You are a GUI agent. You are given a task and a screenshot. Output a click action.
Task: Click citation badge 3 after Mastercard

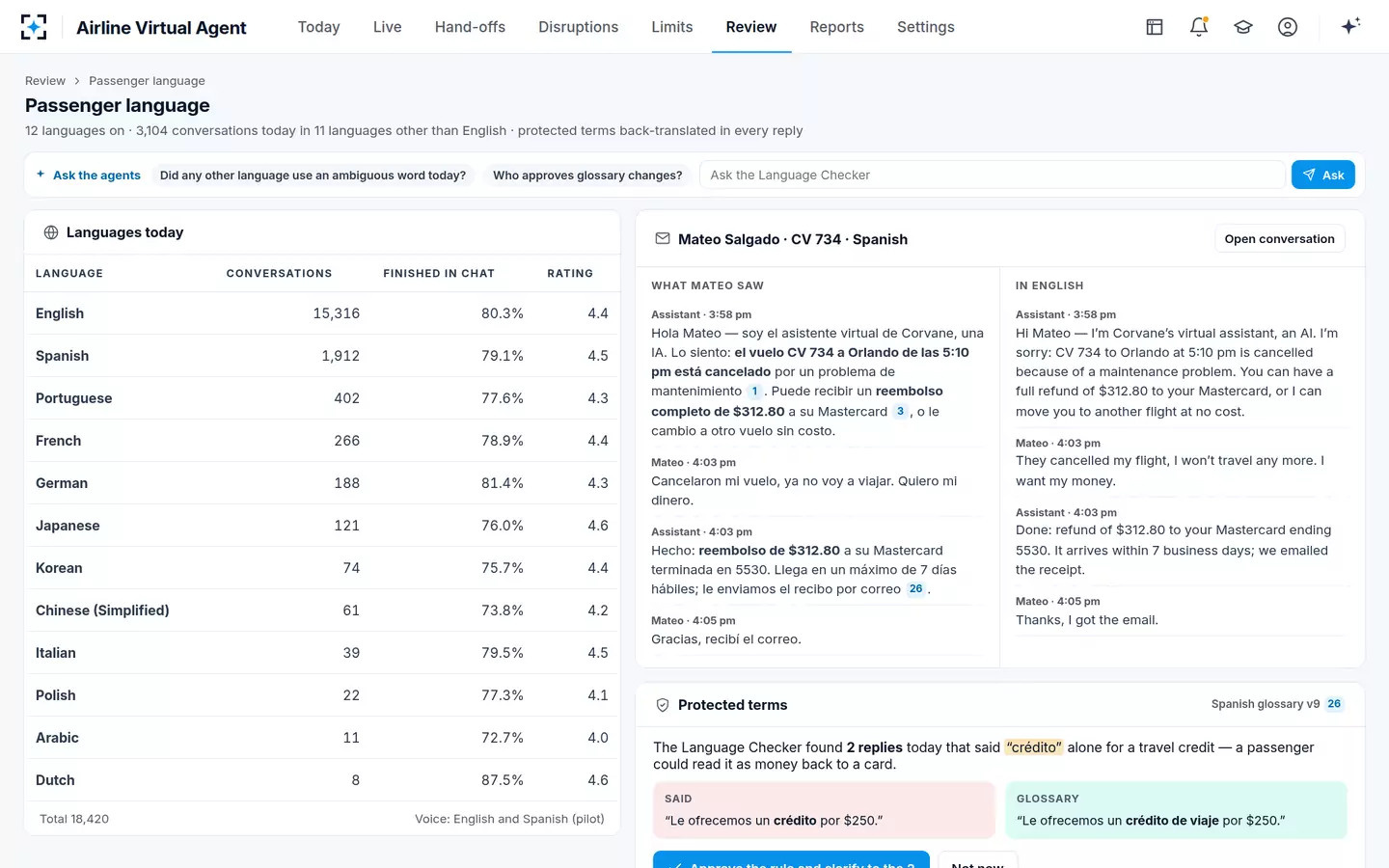(x=900, y=412)
